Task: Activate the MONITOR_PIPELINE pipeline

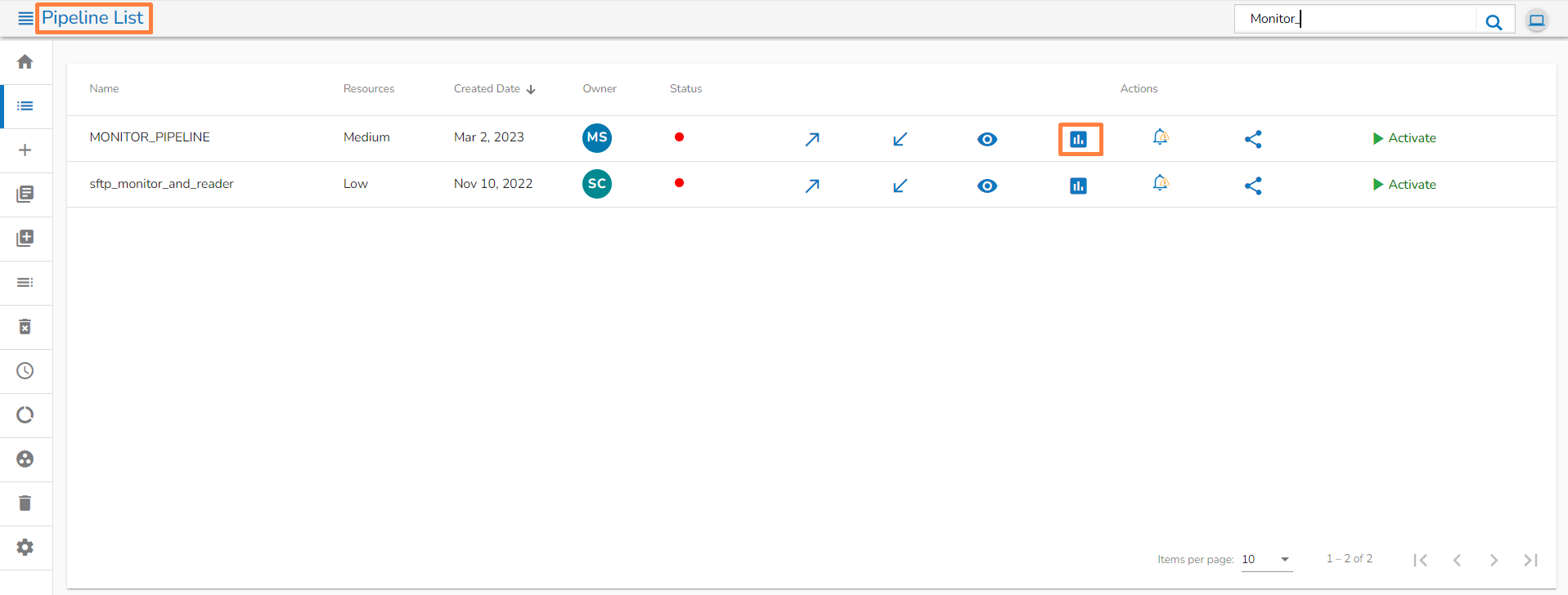Action: [x=1404, y=138]
